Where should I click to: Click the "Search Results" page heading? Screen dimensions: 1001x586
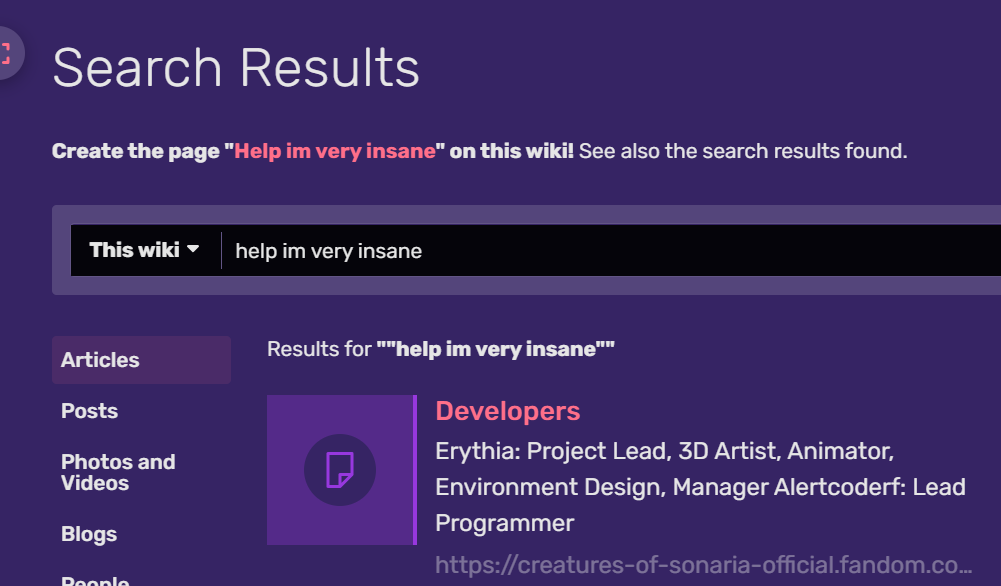(236, 68)
